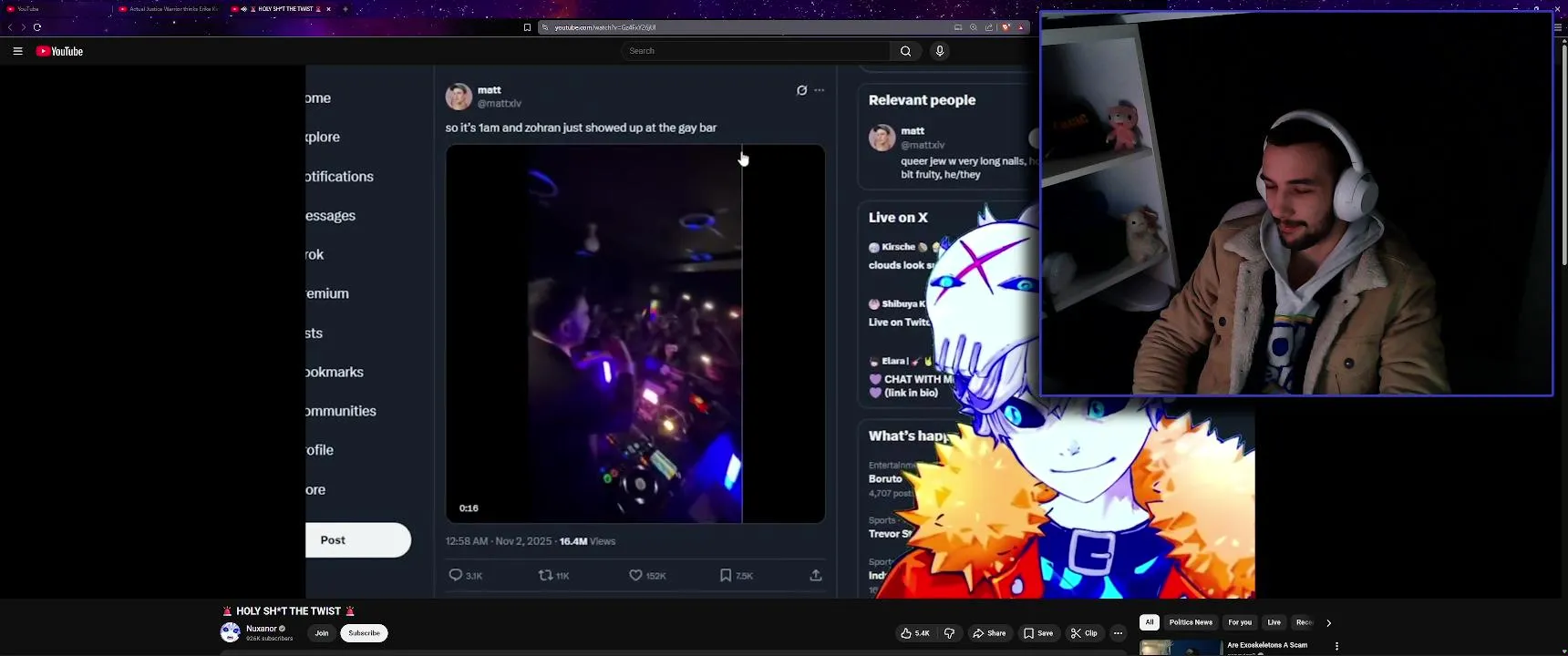Screen dimensions: 1568x656
Task: Click the video title HOLY SH*T THE TWIST
Action: (288, 611)
